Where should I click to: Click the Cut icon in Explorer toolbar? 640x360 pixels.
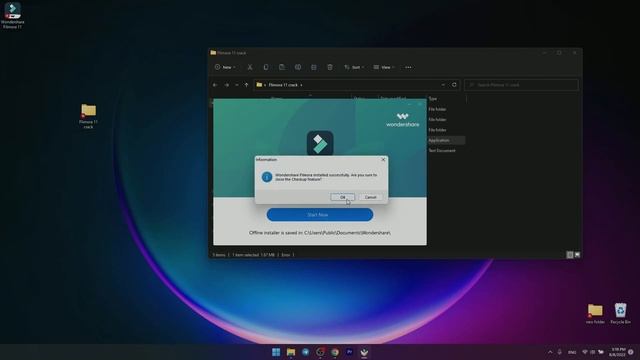coord(250,67)
